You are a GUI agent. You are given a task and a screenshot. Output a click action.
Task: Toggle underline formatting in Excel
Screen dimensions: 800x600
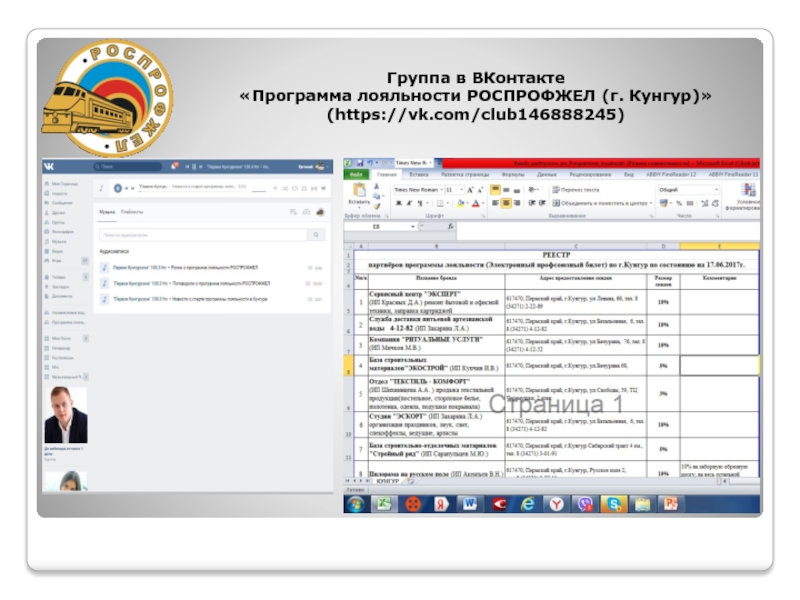point(419,204)
